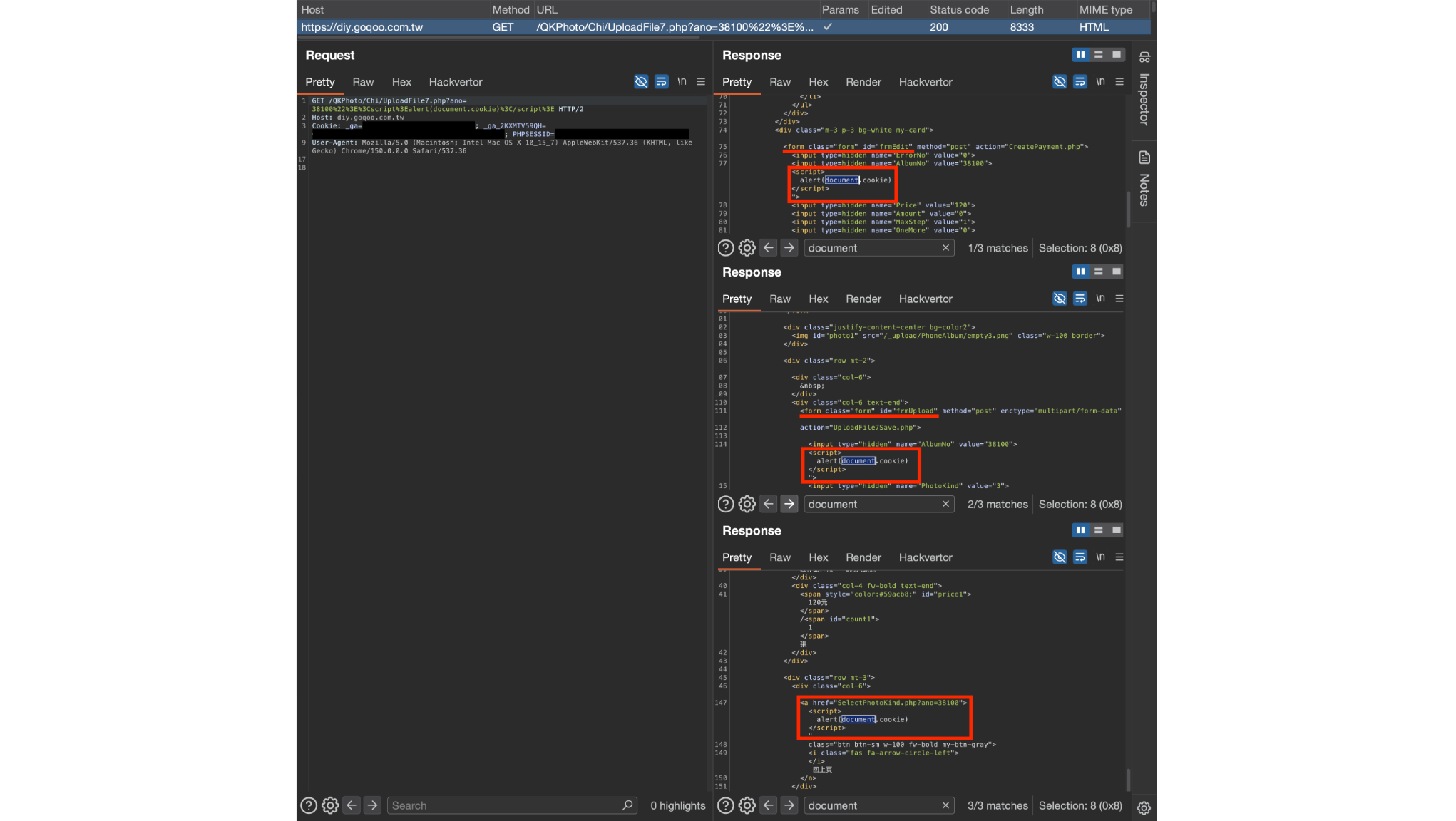Image resolution: width=1456 pixels, height=821 pixels.
Task: Select tabbed layout icon in 2/3 matches response
Action: coord(1117,272)
